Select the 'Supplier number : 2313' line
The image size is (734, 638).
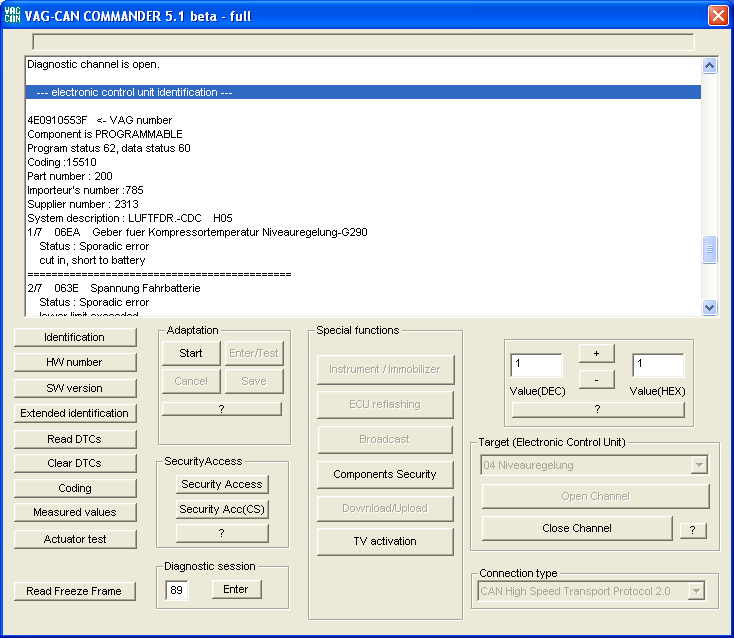click(x=363, y=204)
